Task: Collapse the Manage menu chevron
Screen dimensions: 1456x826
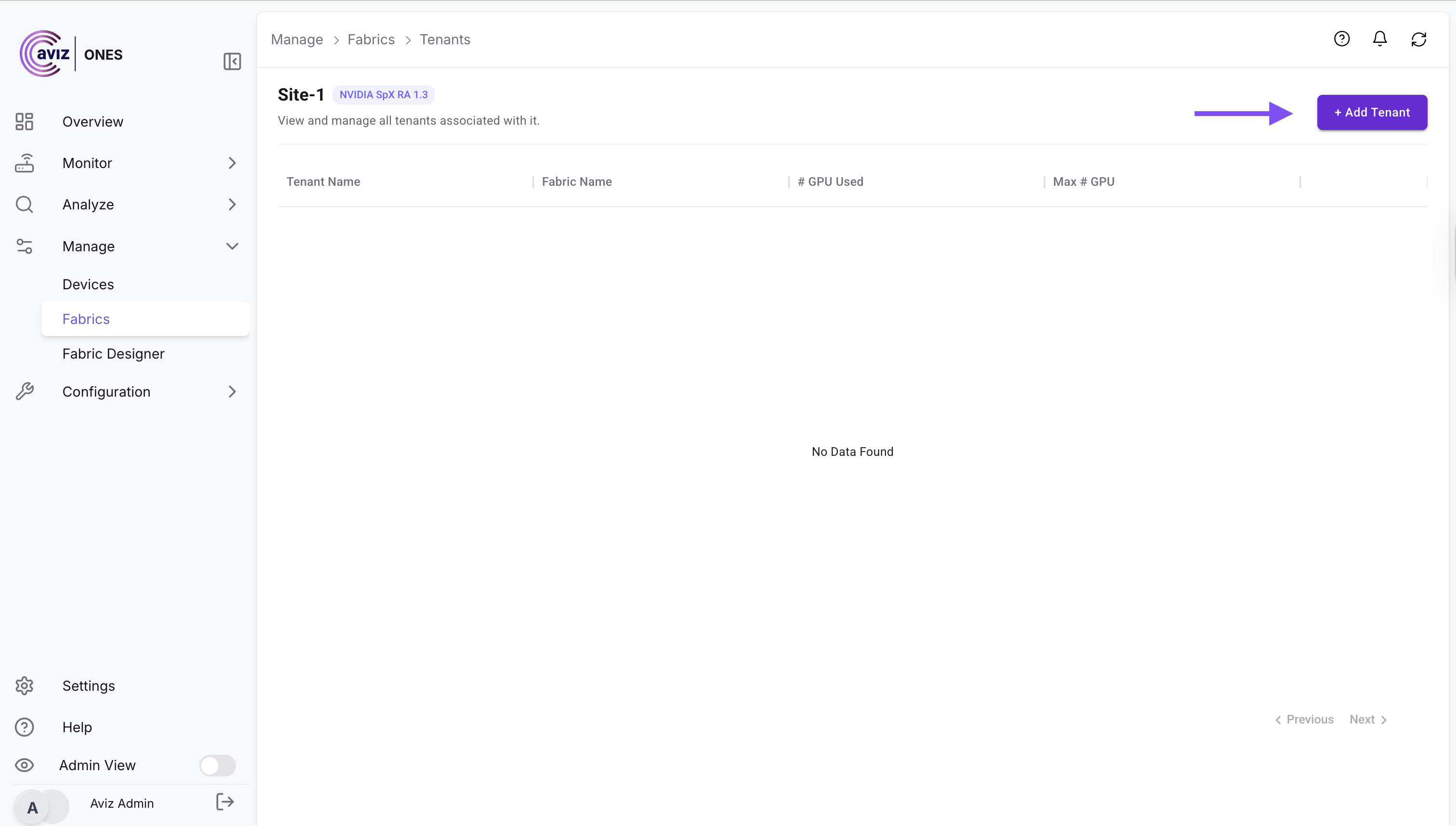Action: point(232,246)
